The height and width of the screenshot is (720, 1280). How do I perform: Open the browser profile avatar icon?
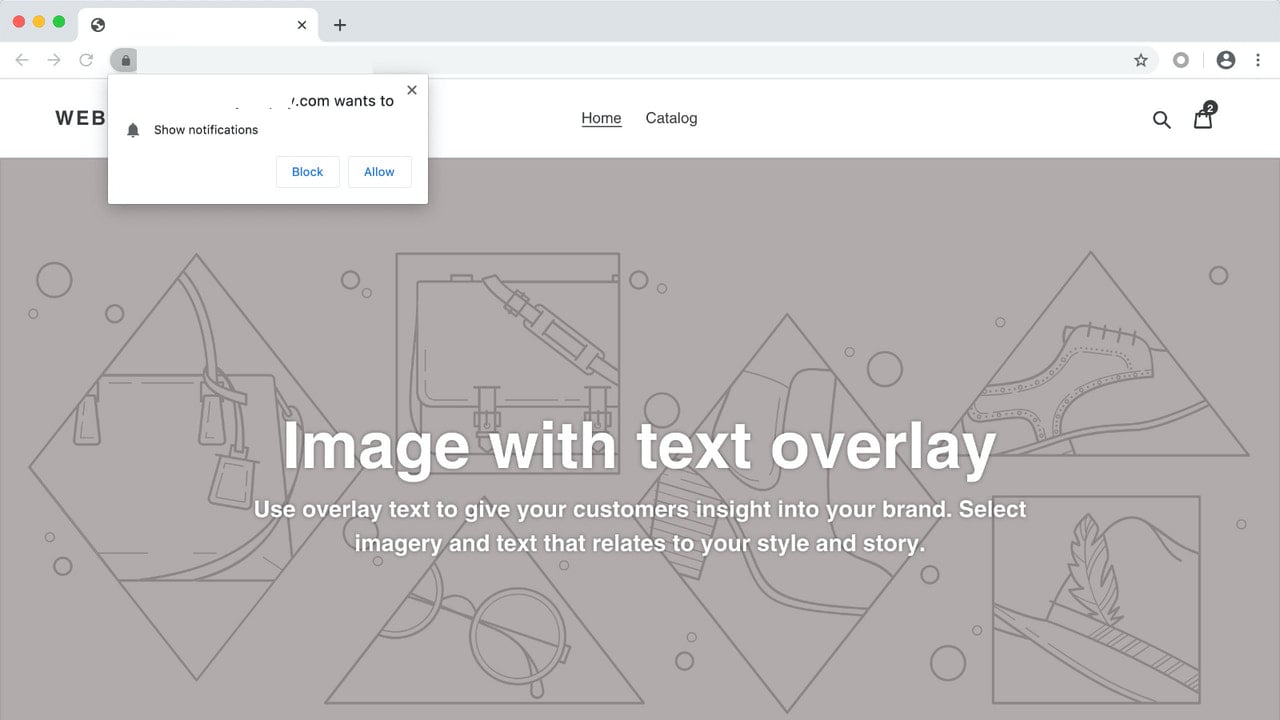(1226, 60)
